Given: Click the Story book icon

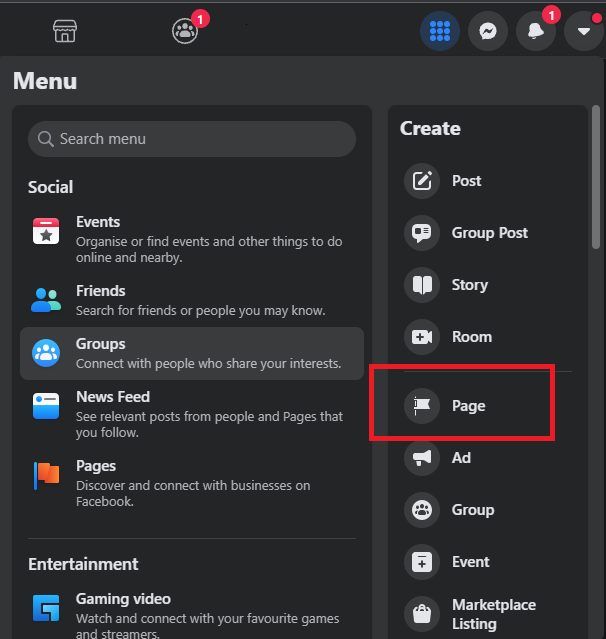Looking at the screenshot, I should [x=422, y=285].
